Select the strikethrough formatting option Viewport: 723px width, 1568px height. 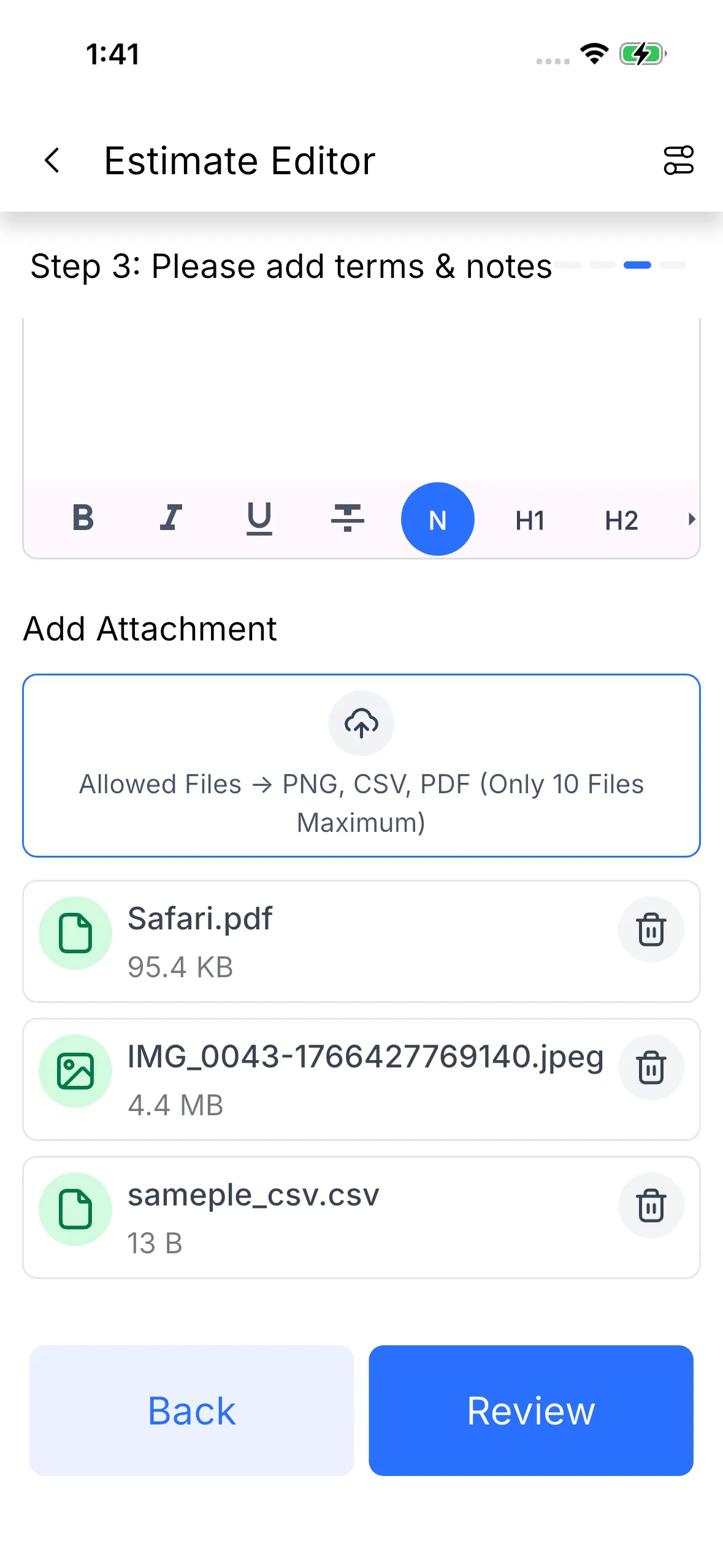tap(347, 518)
